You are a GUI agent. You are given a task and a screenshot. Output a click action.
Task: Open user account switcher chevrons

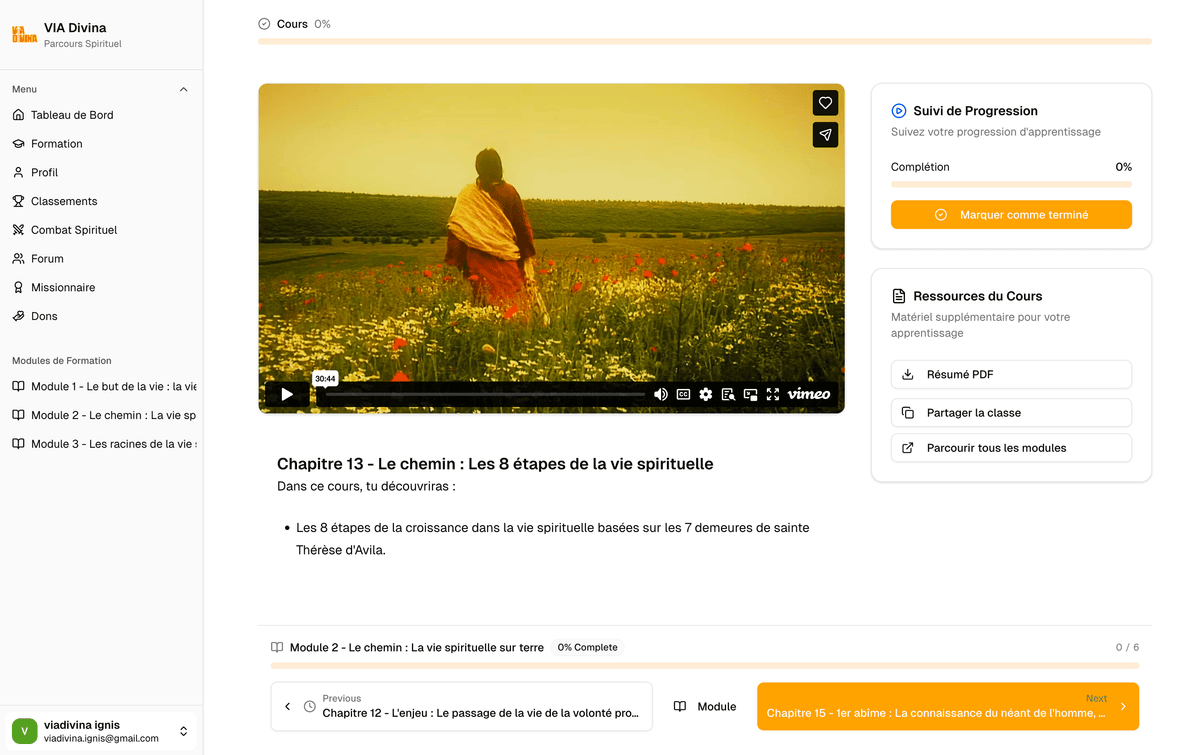[183, 731]
